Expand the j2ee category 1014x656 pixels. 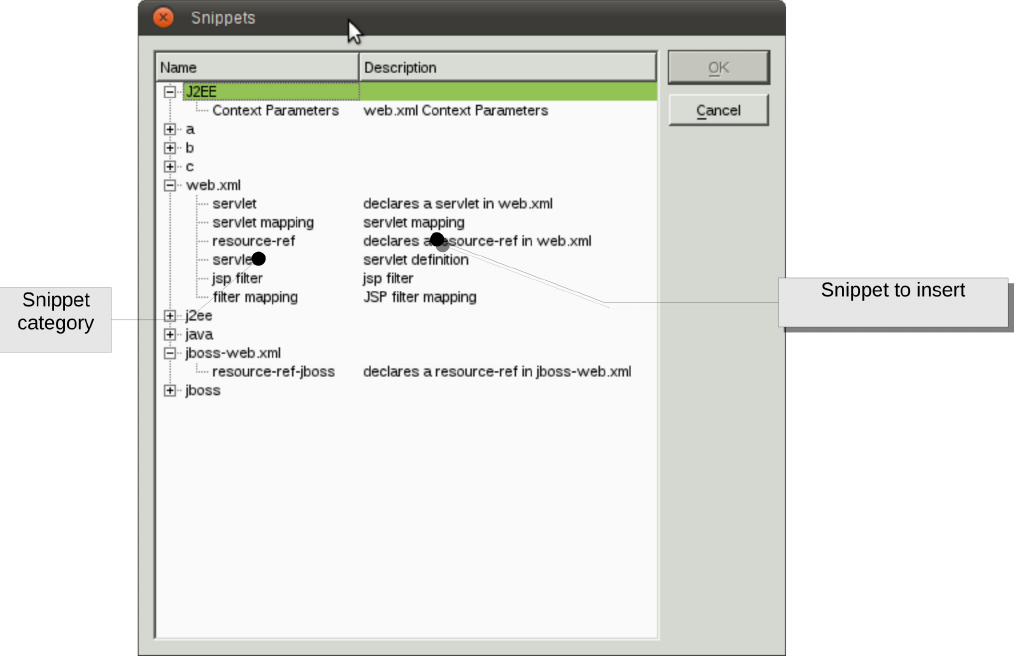click(170, 316)
